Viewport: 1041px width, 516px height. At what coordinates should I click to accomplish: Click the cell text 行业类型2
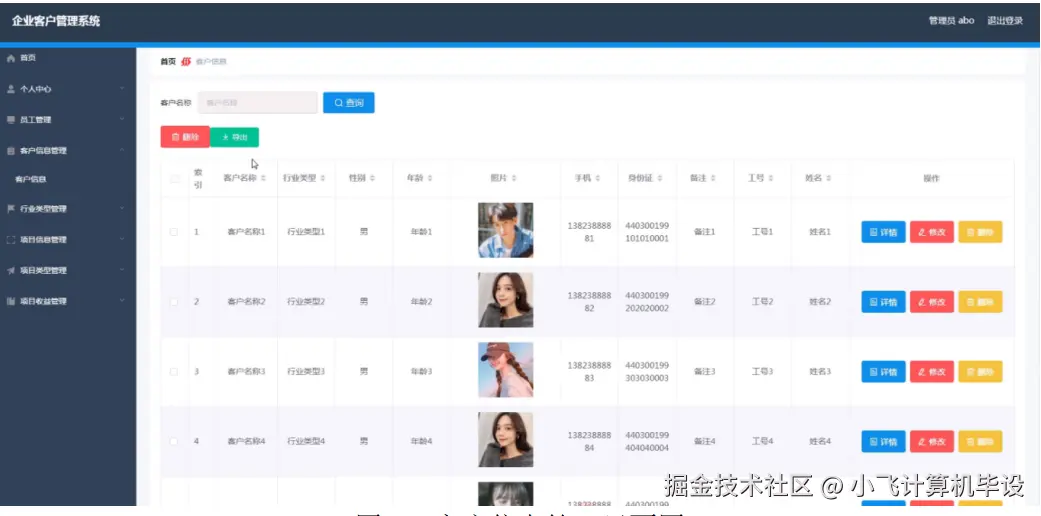(x=306, y=301)
